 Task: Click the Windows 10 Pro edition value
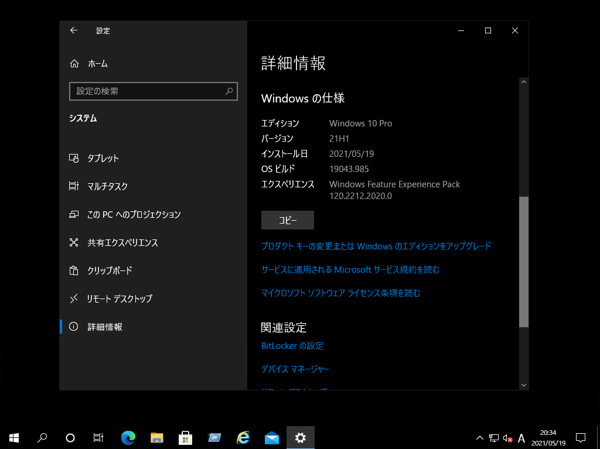tap(360, 123)
